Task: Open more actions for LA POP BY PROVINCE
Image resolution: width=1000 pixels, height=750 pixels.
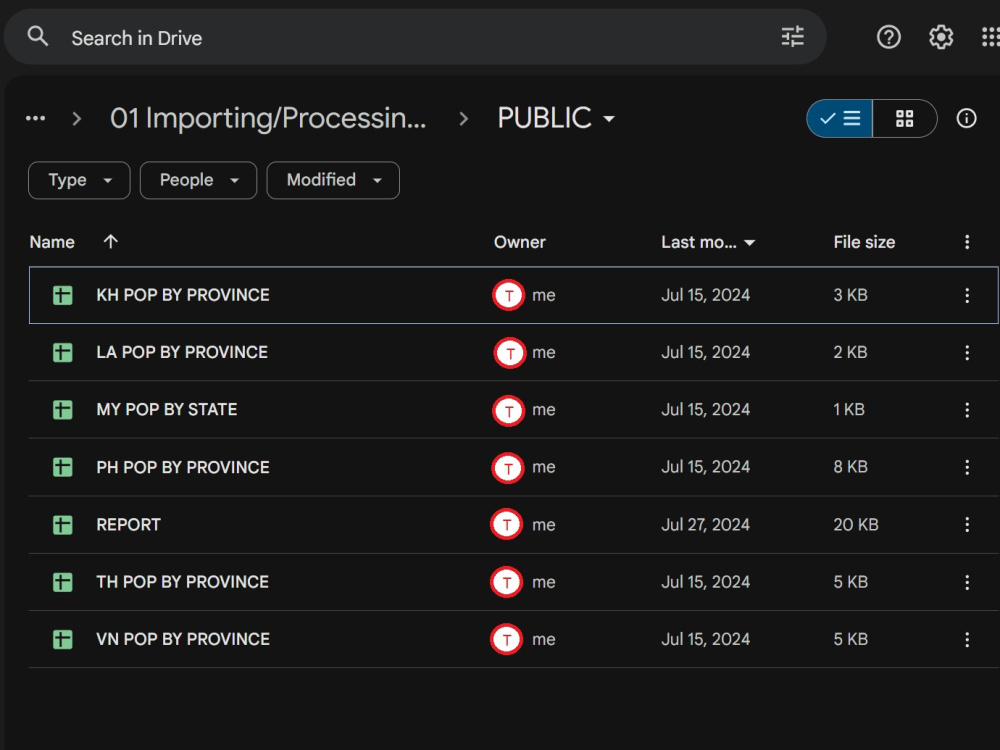Action: pos(967,353)
